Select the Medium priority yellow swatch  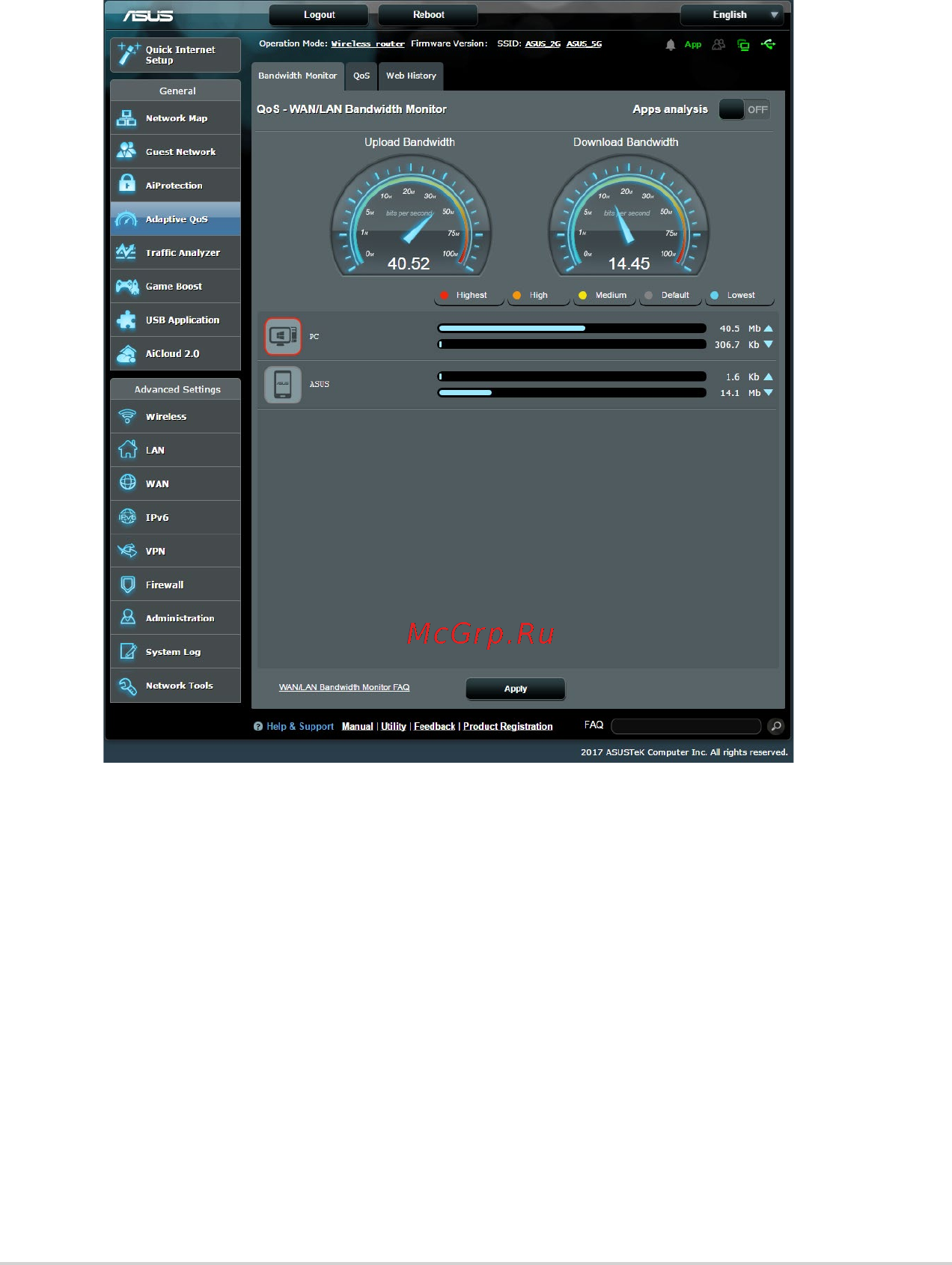[x=582, y=295]
